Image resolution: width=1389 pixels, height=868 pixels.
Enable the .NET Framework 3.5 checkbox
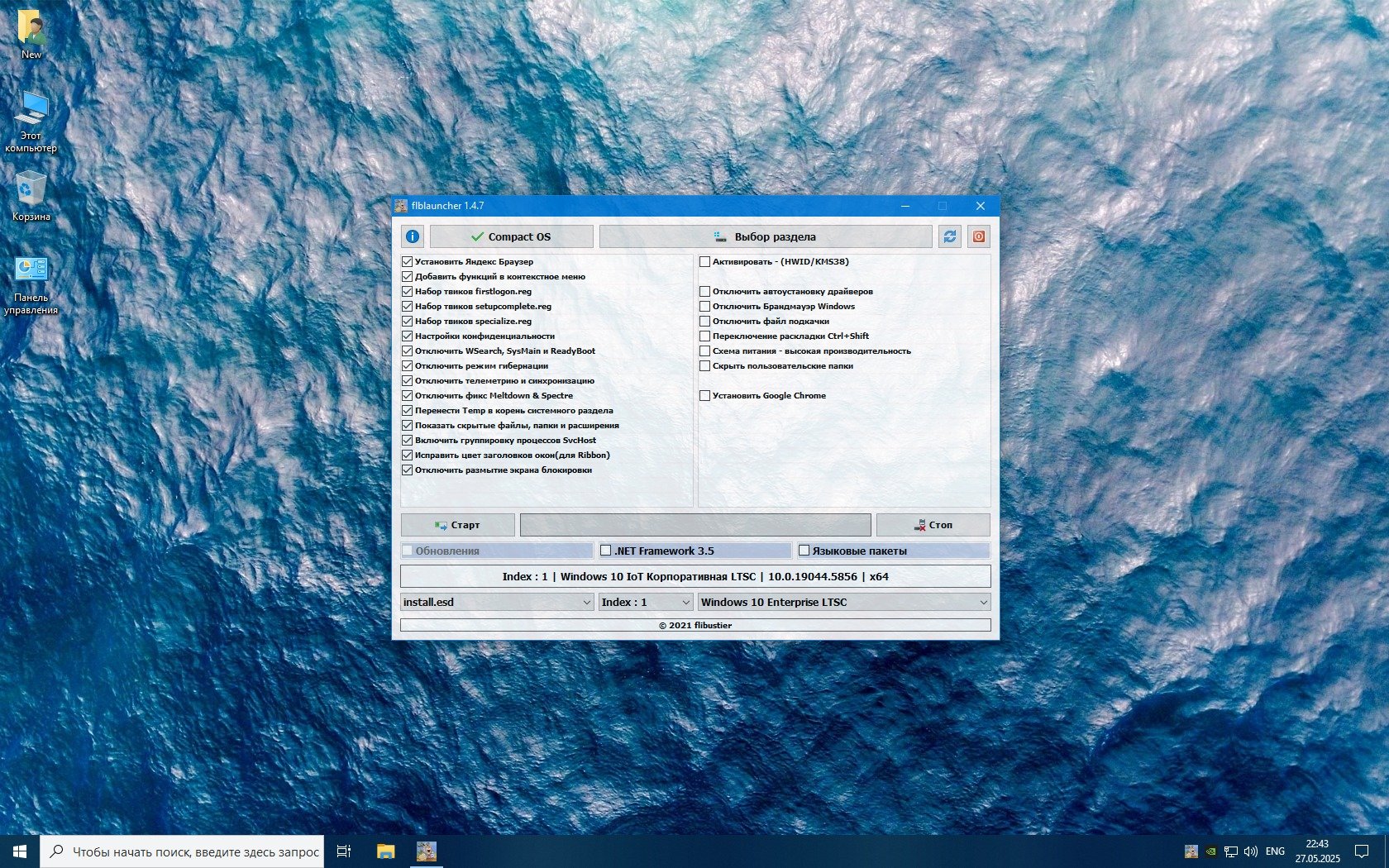tap(606, 551)
